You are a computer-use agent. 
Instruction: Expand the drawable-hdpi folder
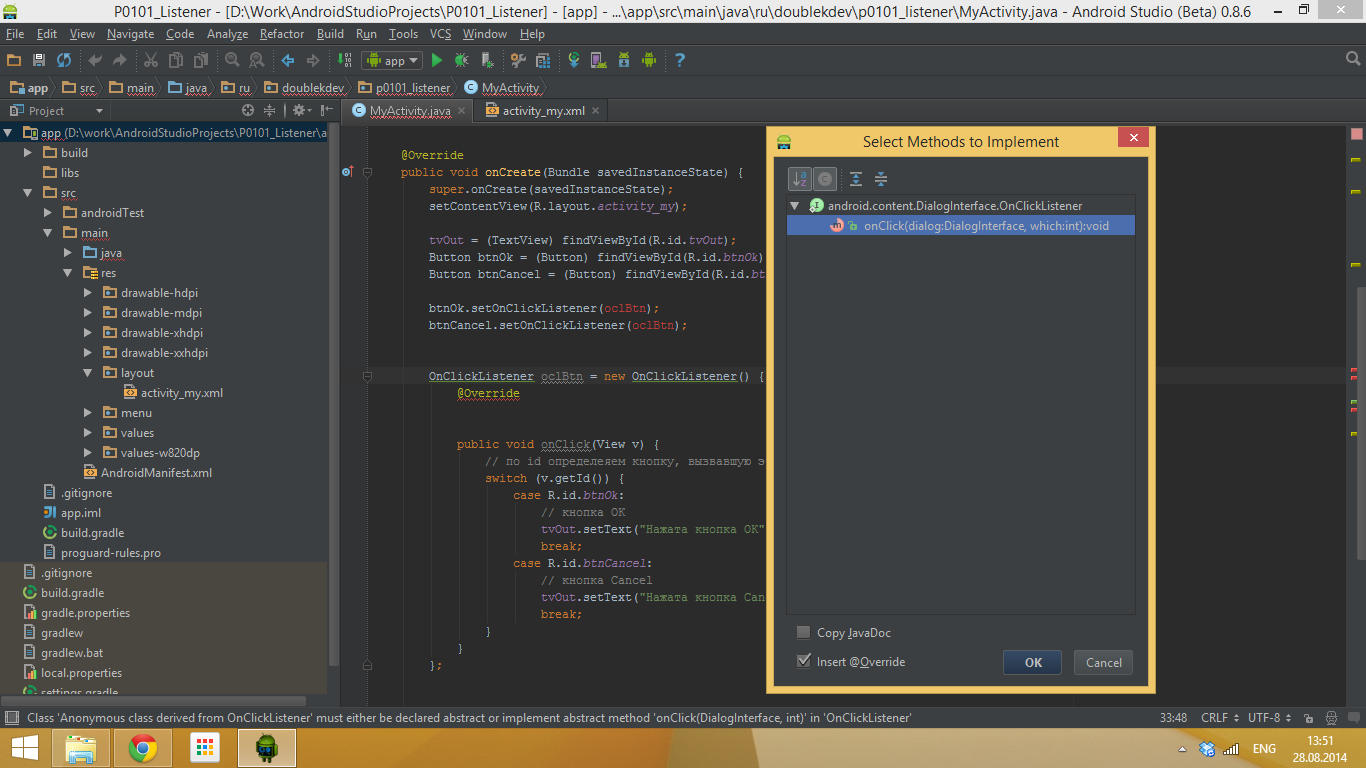click(88, 293)
